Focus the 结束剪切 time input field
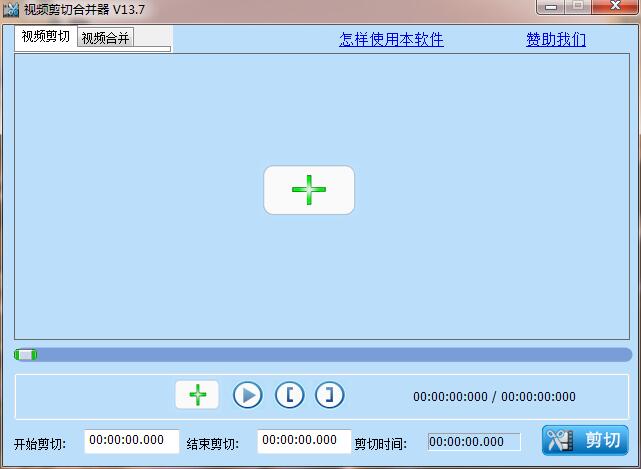 304,441
